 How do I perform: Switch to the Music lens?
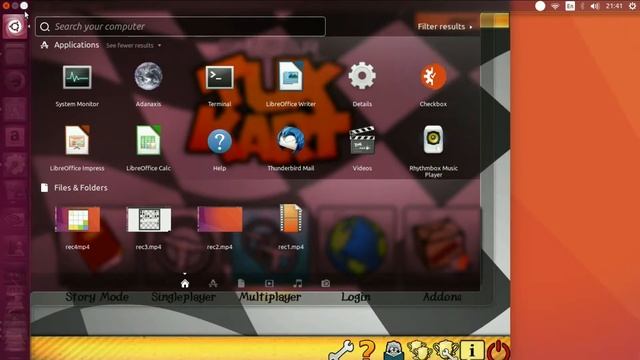(x=298, y=283)
